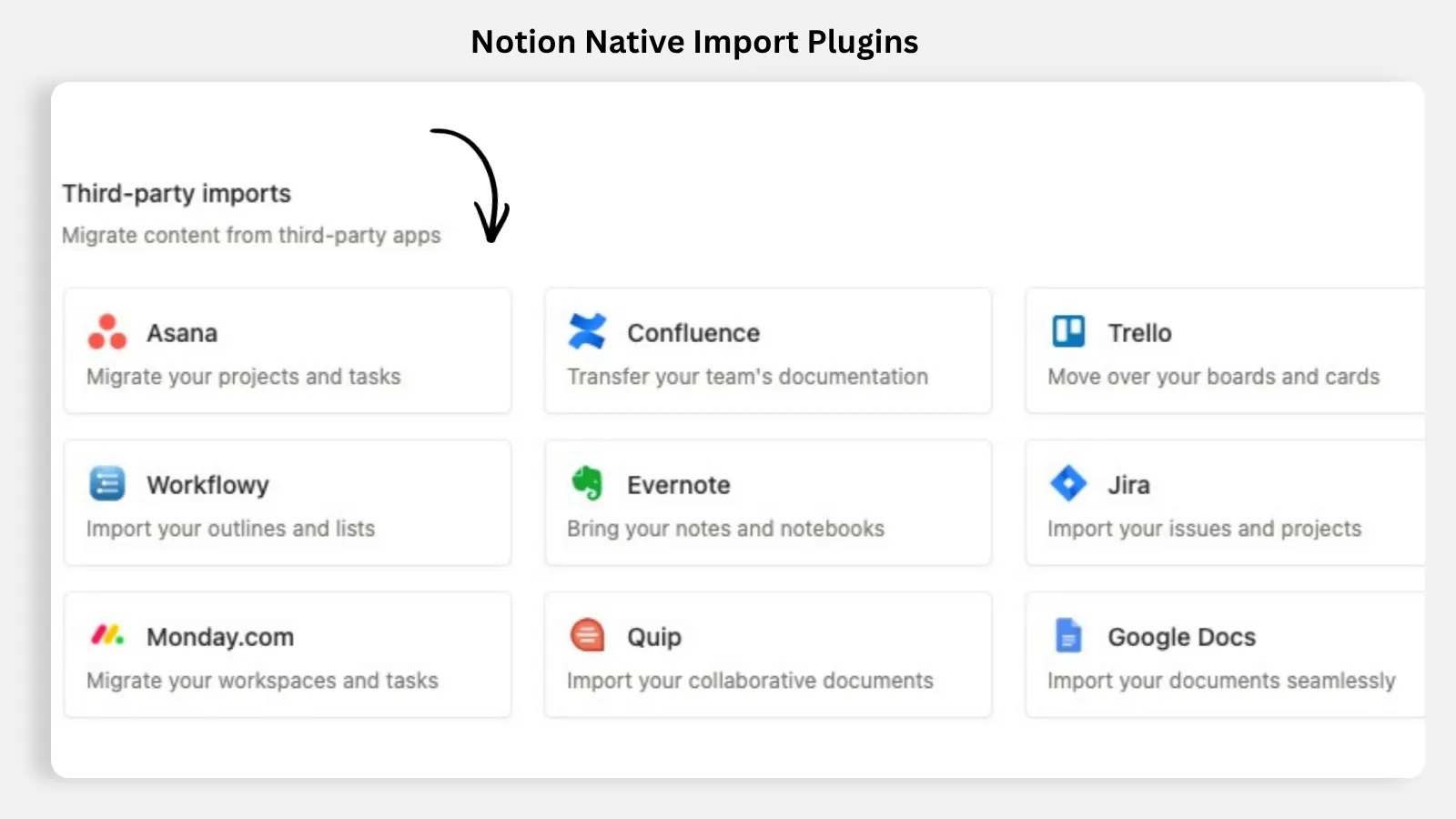Click the Workflowy logo icon
Screen dimensions: 1456x819
[107, 483]
